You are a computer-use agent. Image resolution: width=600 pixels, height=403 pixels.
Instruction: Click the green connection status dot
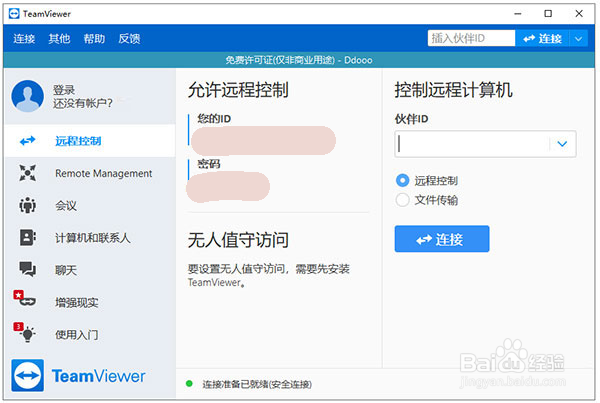pyautogui.click(x=189, y=383)
